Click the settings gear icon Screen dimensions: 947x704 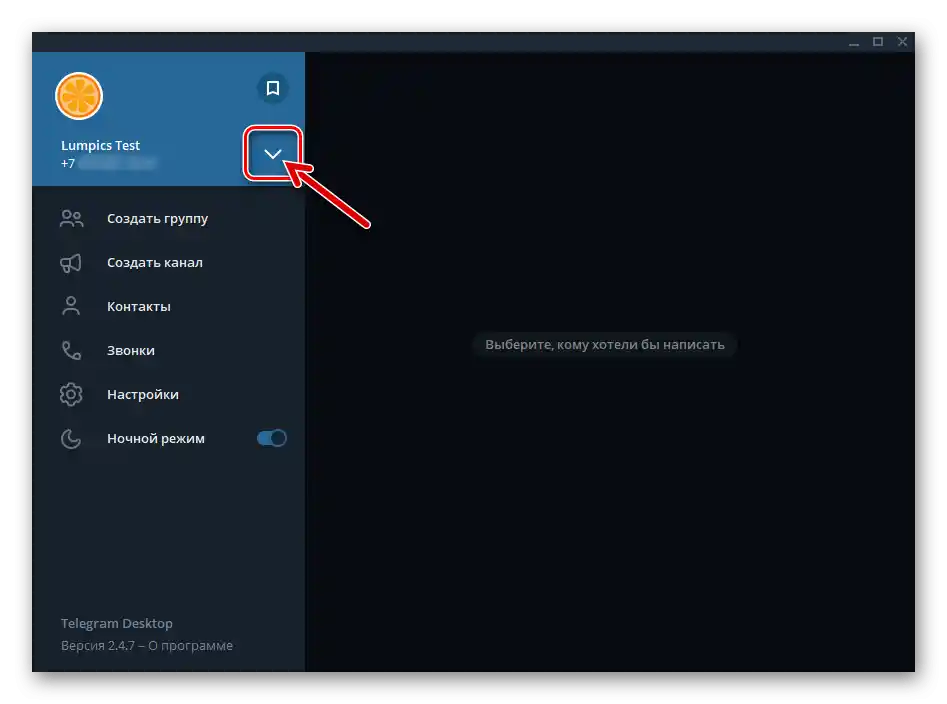pyautogui.click(x=70, y=394)
